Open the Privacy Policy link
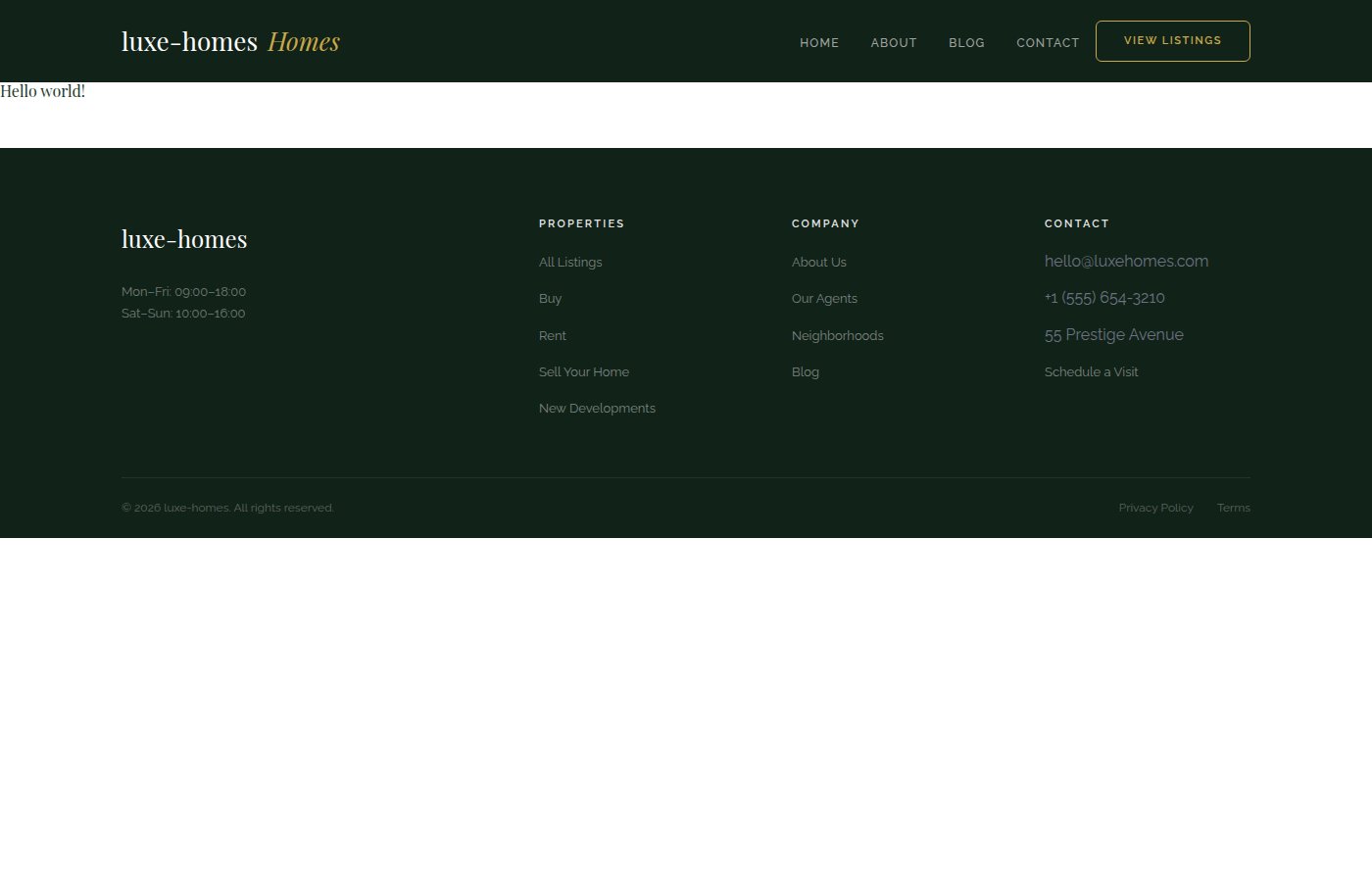This screenshot has width=1372, height=882. (x=1155, y=508)
